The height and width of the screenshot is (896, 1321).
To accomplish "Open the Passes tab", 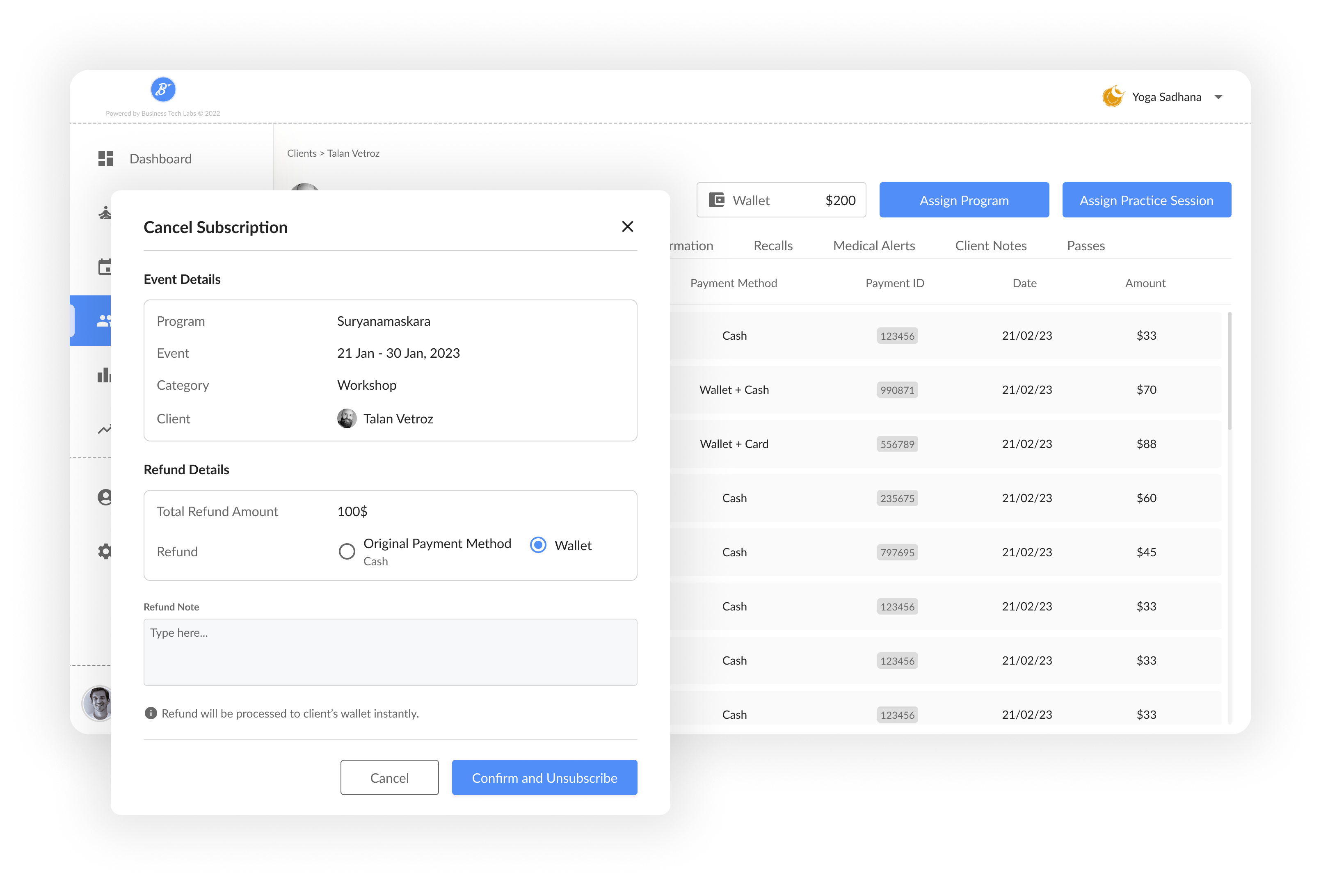I will click(1085, 245).
